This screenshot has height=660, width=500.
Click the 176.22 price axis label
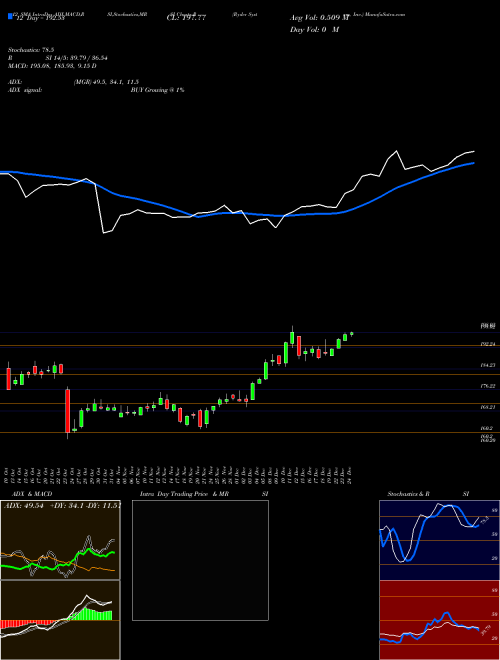tap(488, 386)
